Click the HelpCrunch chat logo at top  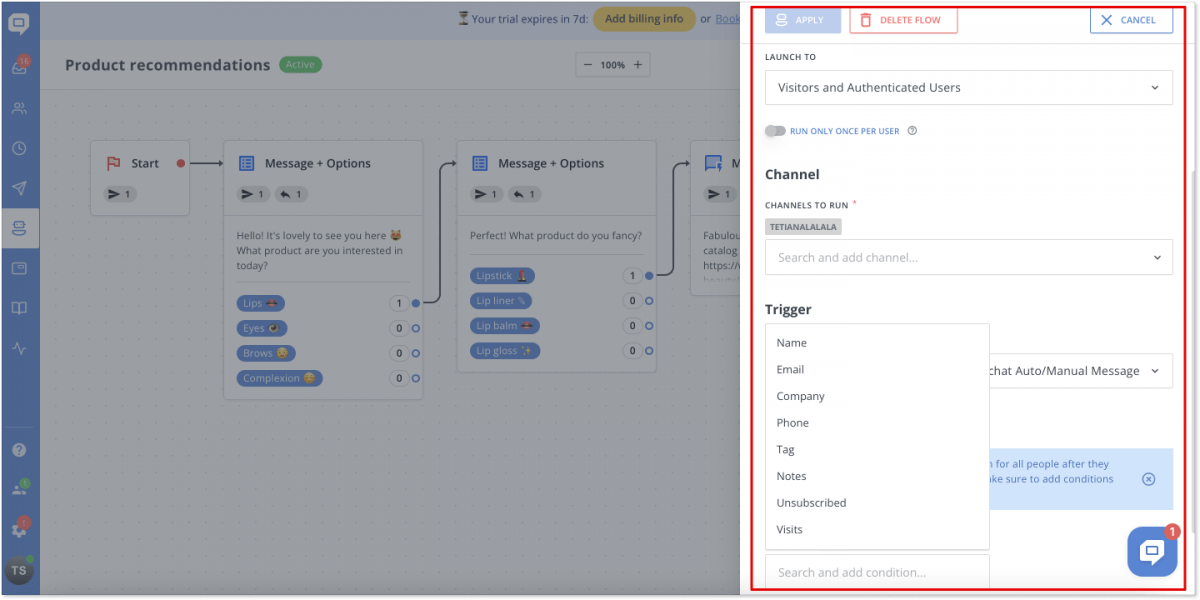(x=19, y=20)
